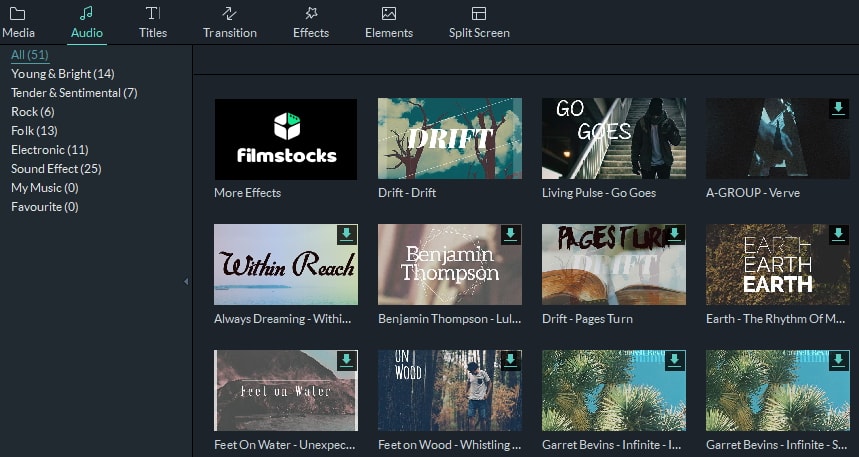859x457 pixels.
Task: Click the Drift - Drift label
Action: click(x=407, y=193)
